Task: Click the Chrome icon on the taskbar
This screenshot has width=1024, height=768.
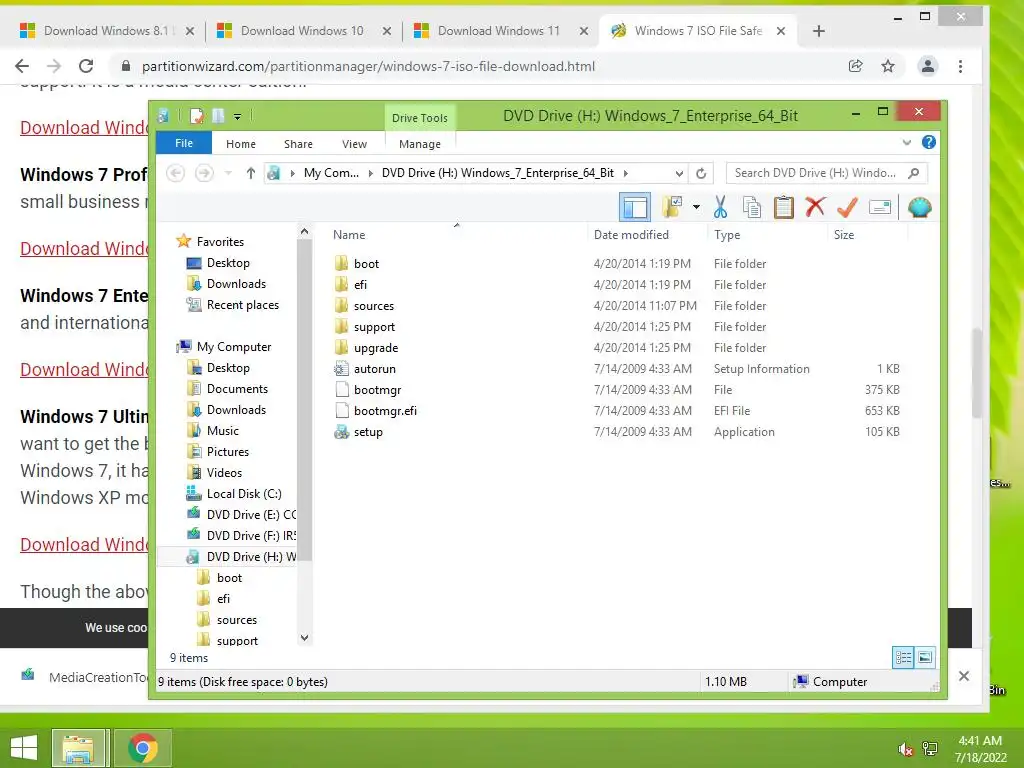Action: 142,748
